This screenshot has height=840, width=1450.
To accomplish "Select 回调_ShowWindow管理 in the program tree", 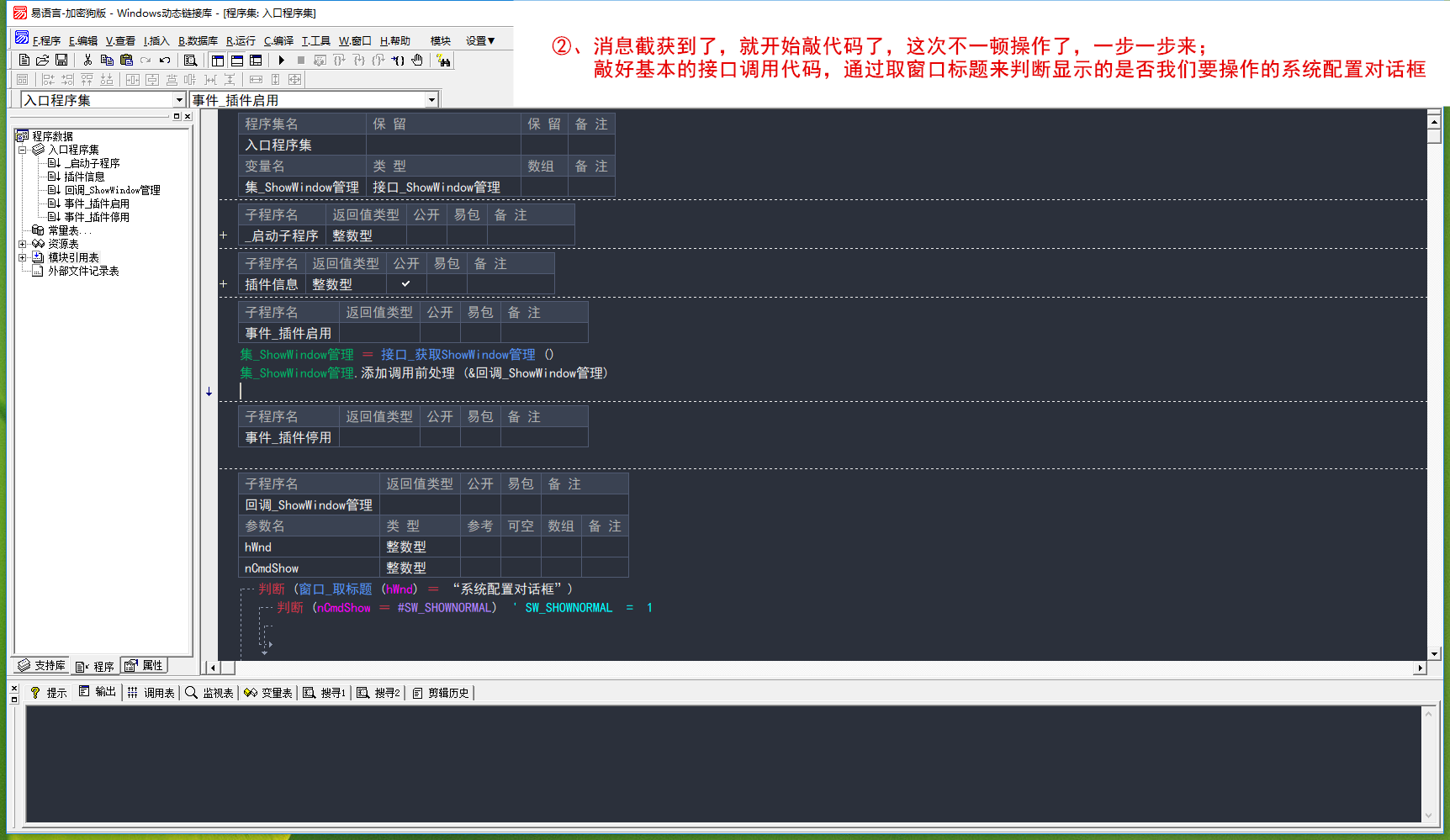I will (x=112, y=190).
